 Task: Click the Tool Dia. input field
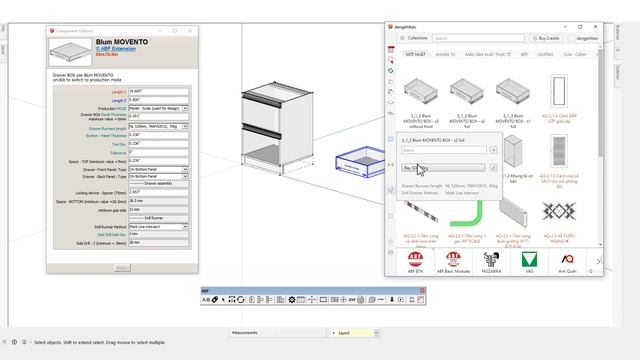pyautogui.click(x=159, y=144)
